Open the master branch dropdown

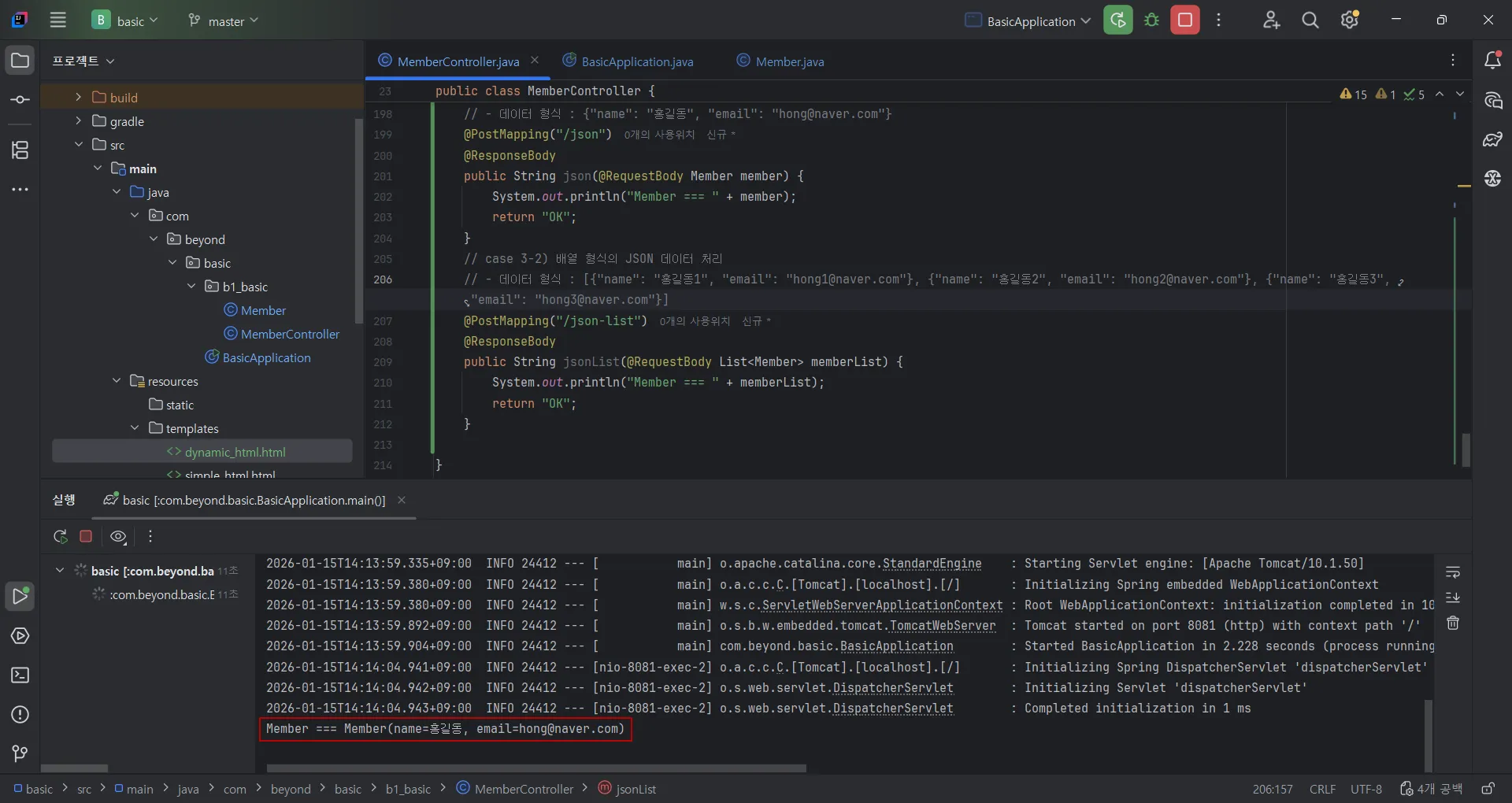[223, 21]
